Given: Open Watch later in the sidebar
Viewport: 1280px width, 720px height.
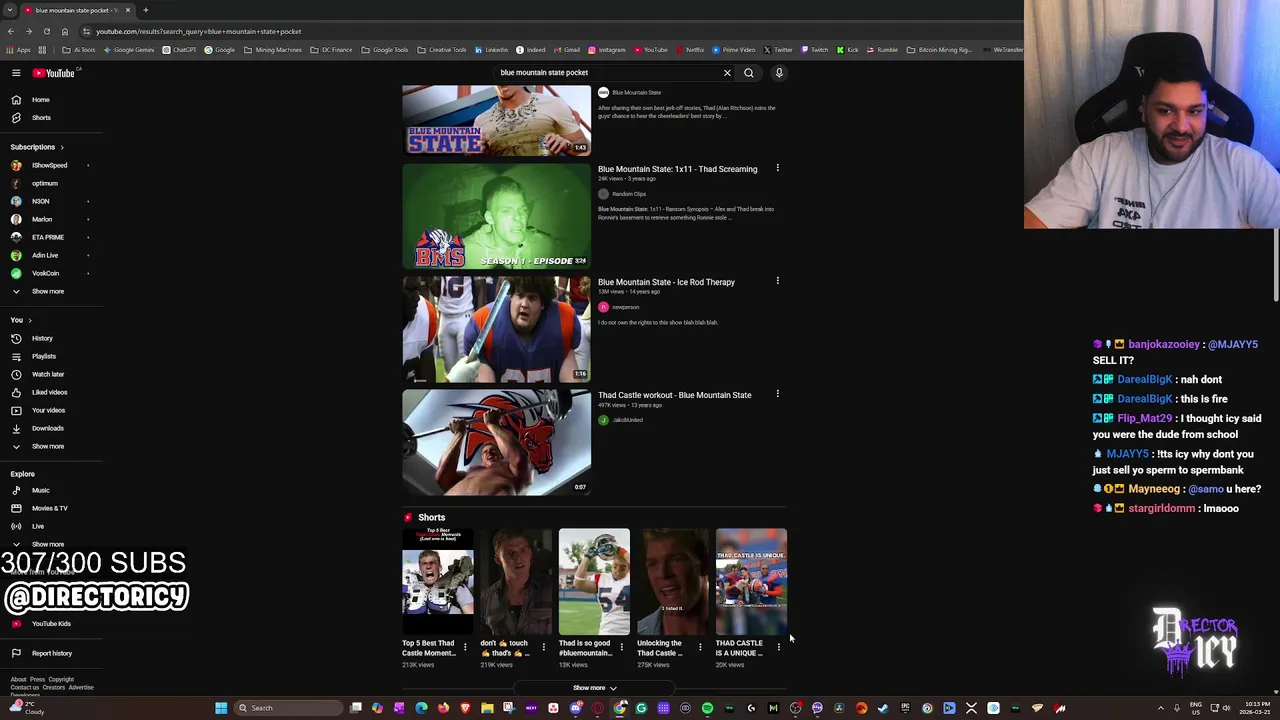Looking at the screenshot, I should (x=50, y=374).
